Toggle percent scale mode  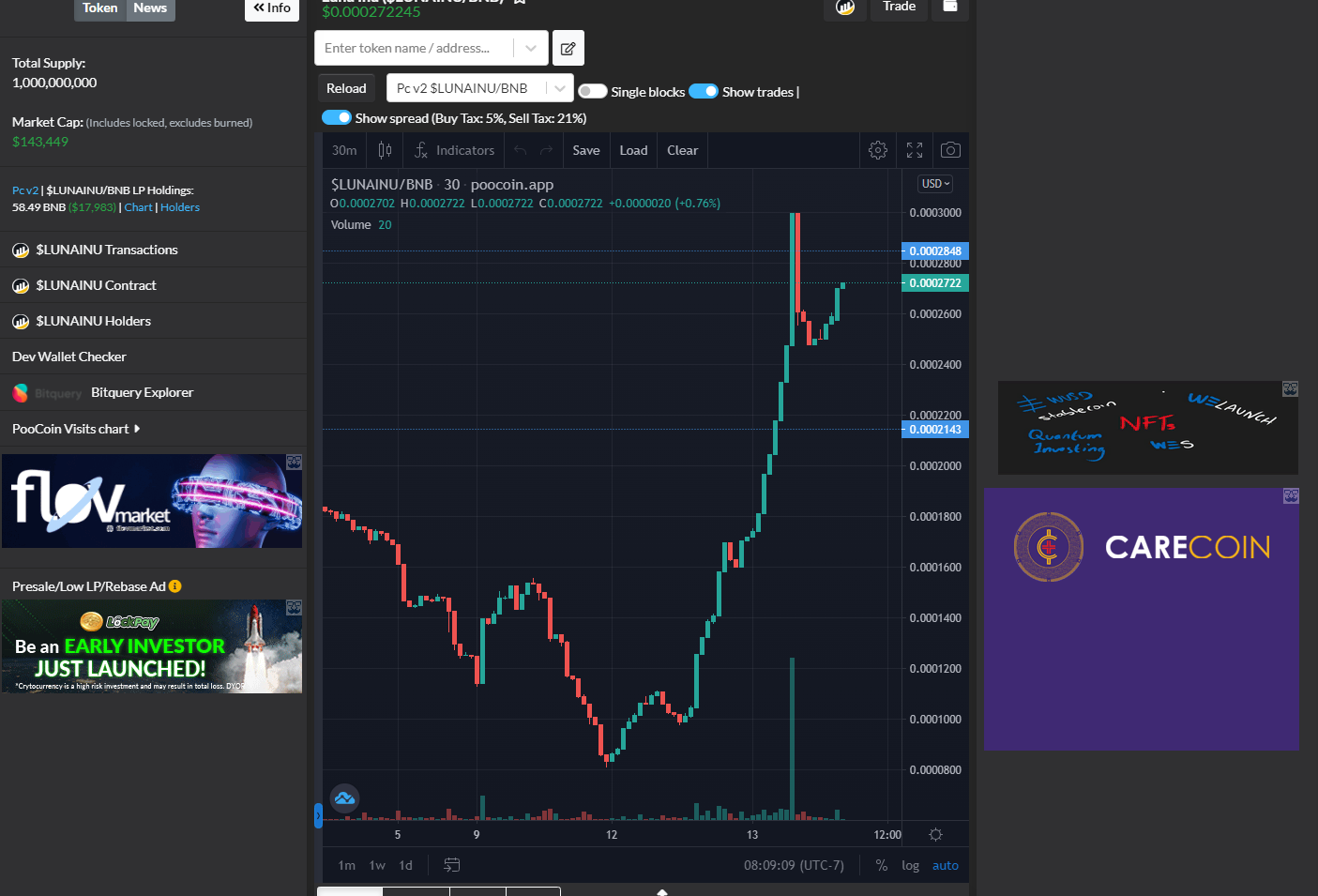(x=882, y=865)
